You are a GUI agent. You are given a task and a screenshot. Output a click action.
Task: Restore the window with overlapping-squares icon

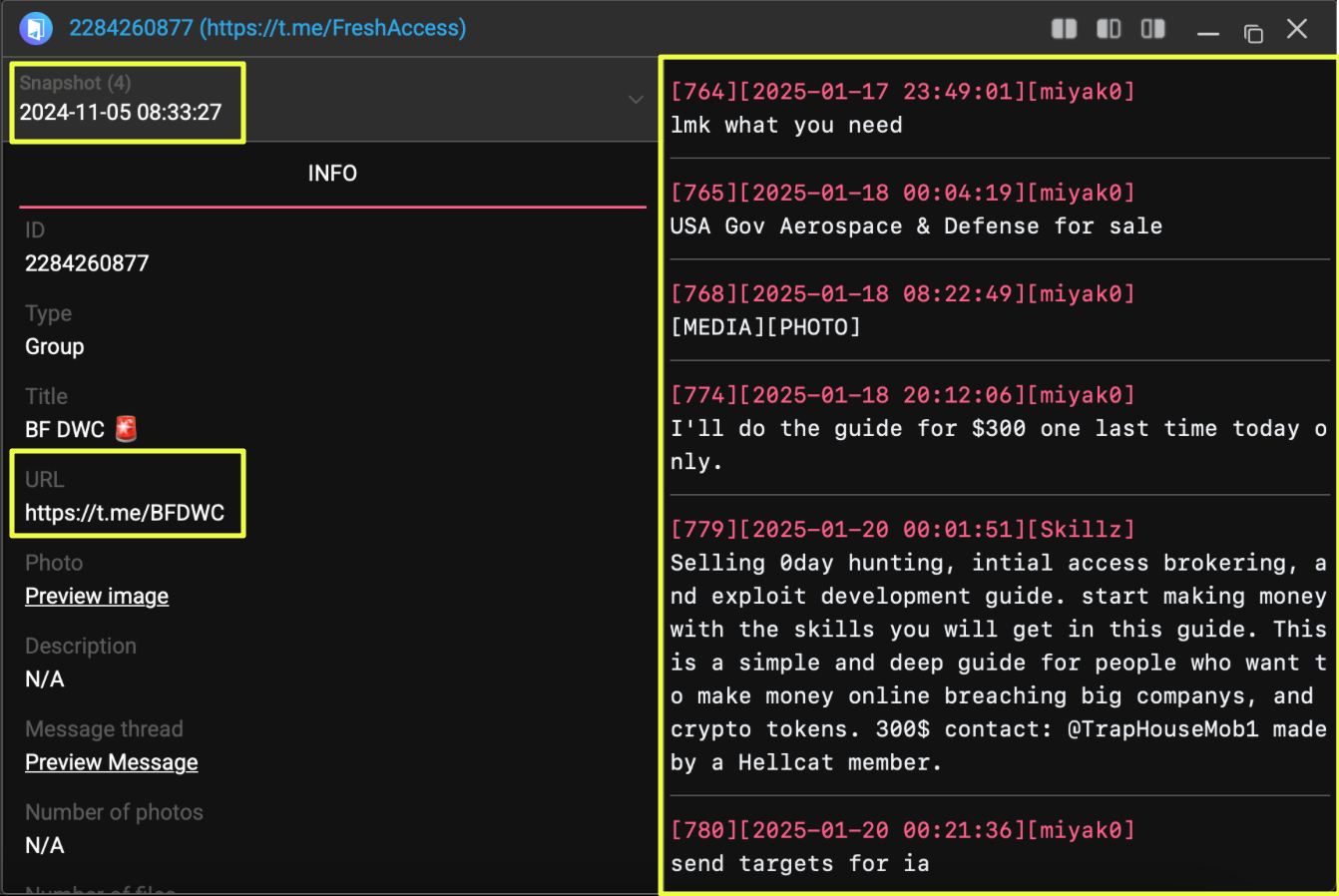pyautogui.click(x=1253, y=32)
